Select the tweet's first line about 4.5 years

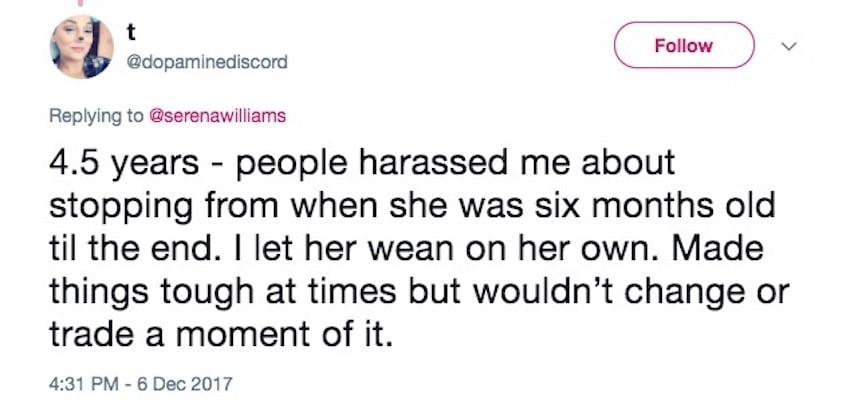[x=362, y=163]
